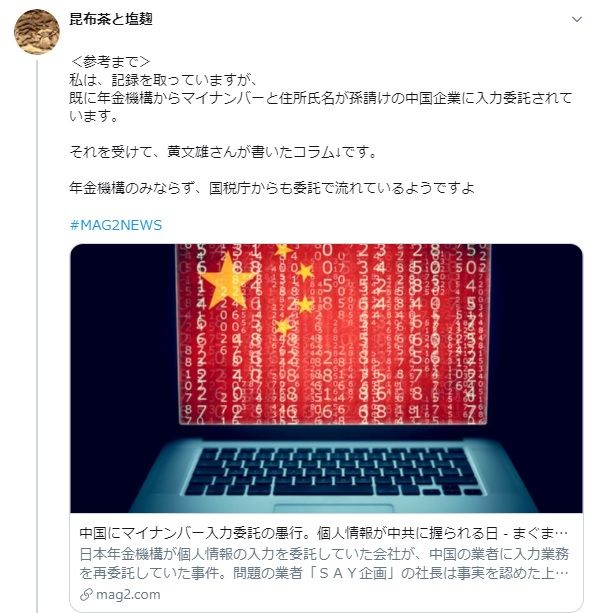This screenshot has height=613, width=597.
Task: Select the ＜参考まで＞ text line
Action: pos(110,62)
